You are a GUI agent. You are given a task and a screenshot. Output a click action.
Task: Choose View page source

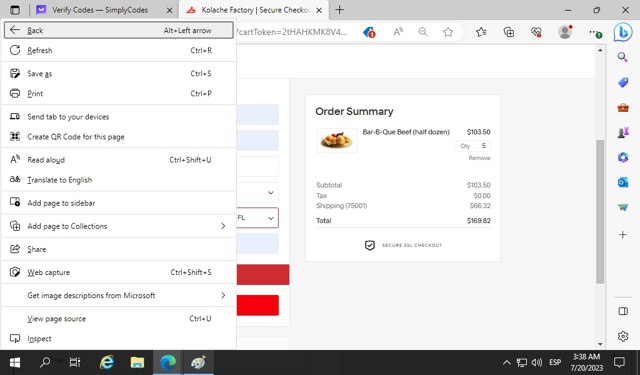[118, 319]
